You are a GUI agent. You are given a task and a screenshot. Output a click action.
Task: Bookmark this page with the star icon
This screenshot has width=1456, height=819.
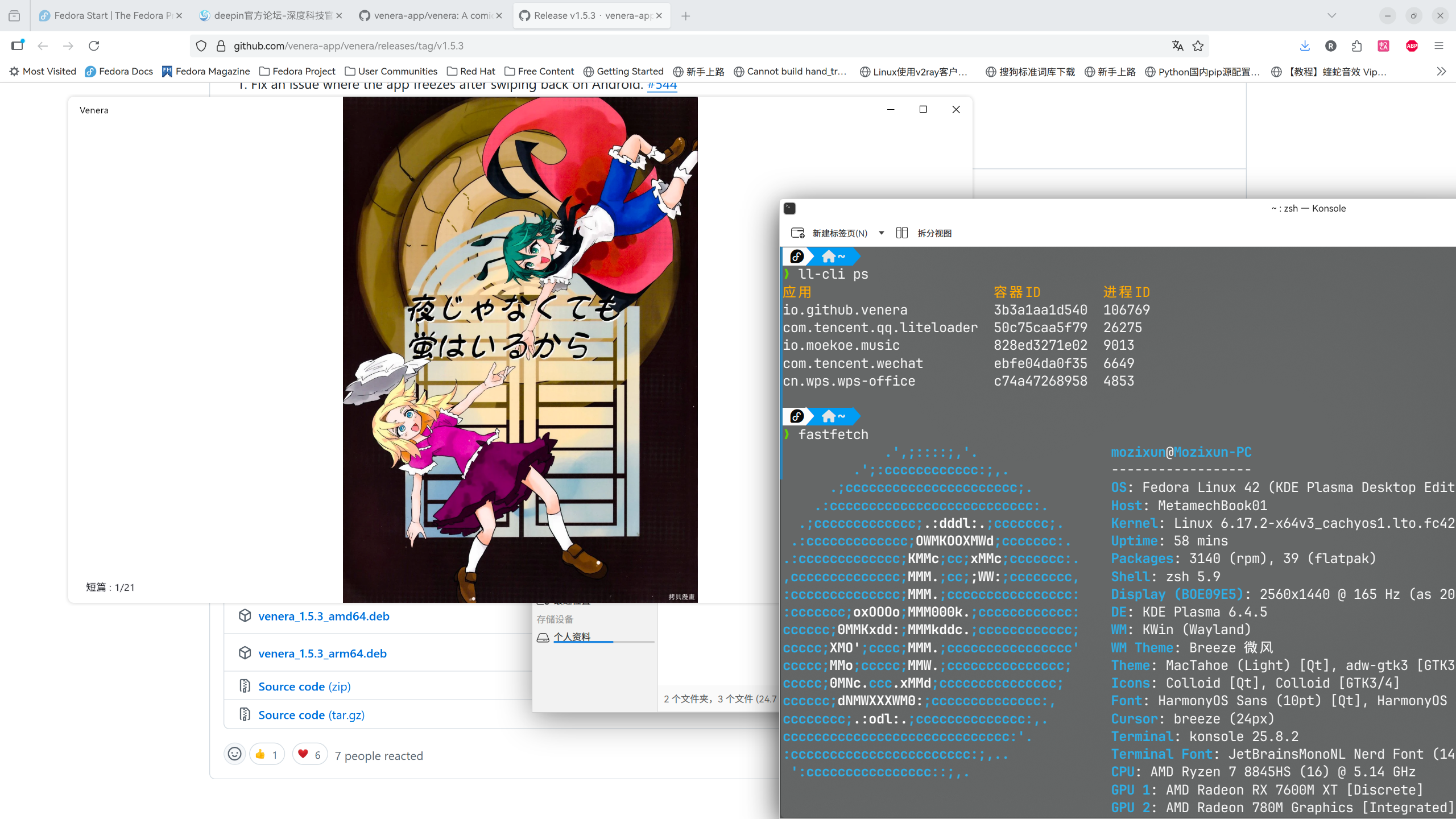pyautogui.click(x=1198, y=46)
